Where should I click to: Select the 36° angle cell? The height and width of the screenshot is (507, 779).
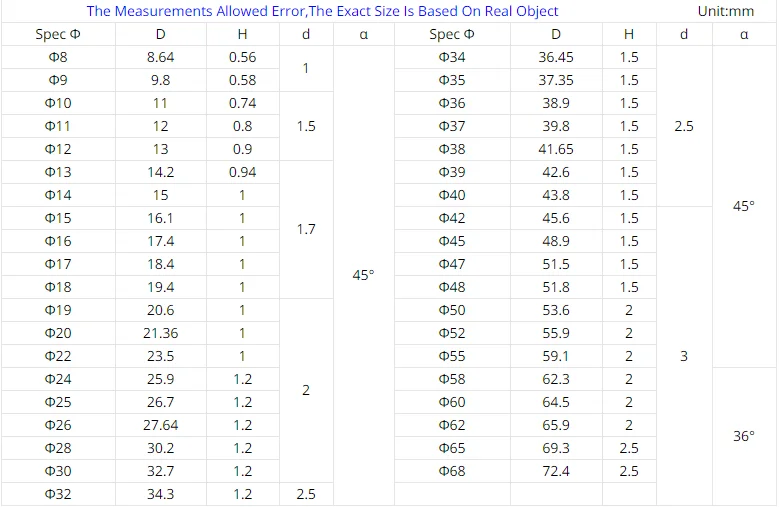click(744, 436)
